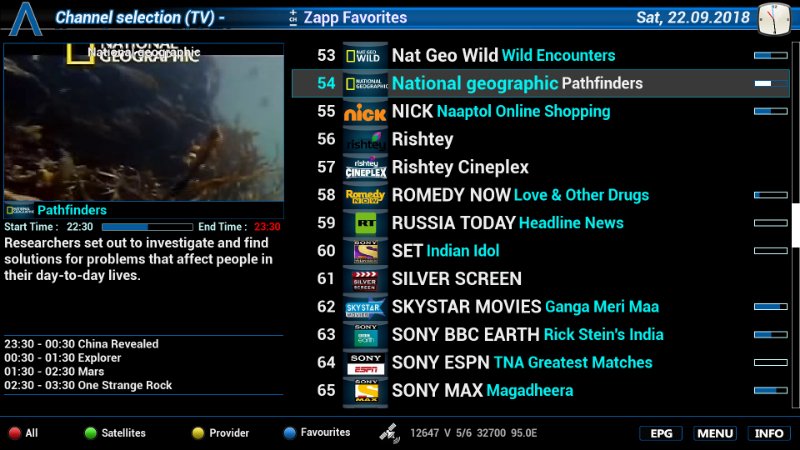Screen dimensions: 800x450
Task: Select channel 64 SONY ESPN
Action: click(x=540, y=363)
